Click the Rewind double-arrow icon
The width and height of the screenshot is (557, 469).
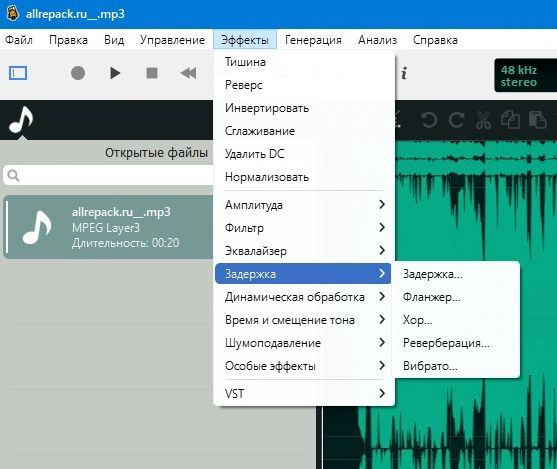click(x=188, y=73)
